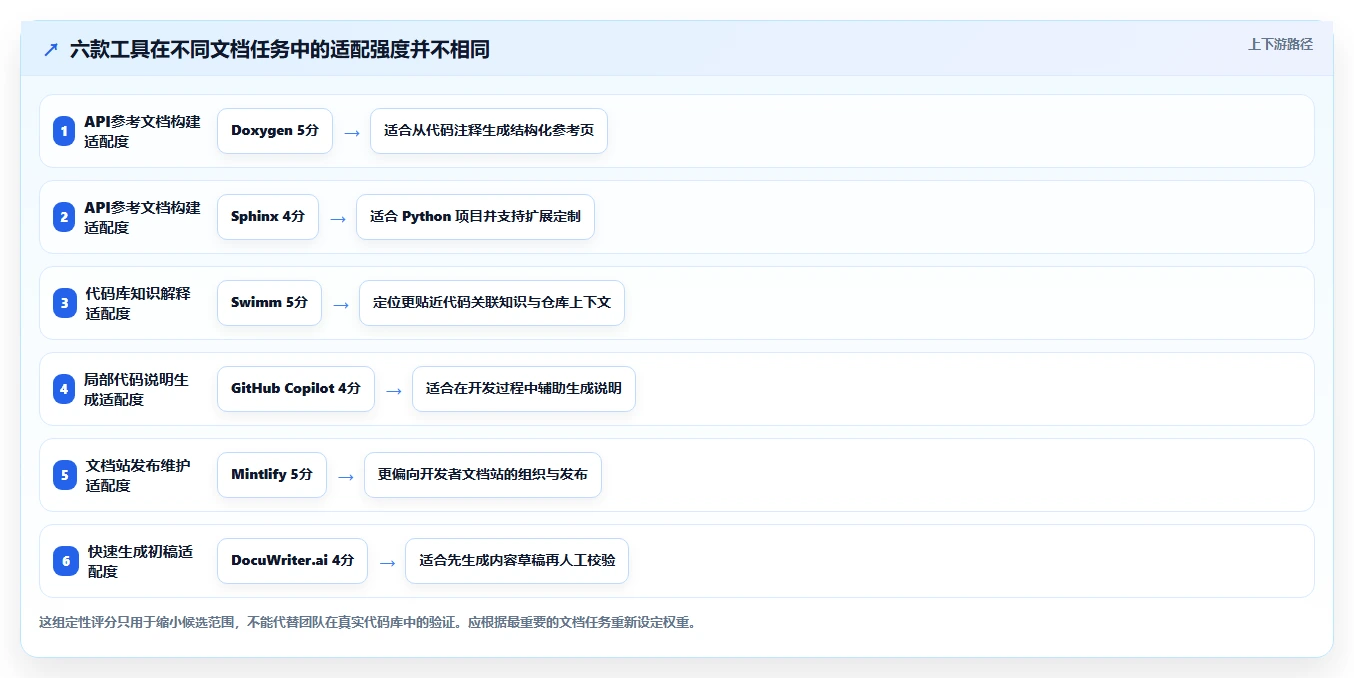Click the label 文档站发布维护适配度
Image resolution: width=1354 pixels, height=678 pixels.
pyautogui.click(x=138, y=475)
